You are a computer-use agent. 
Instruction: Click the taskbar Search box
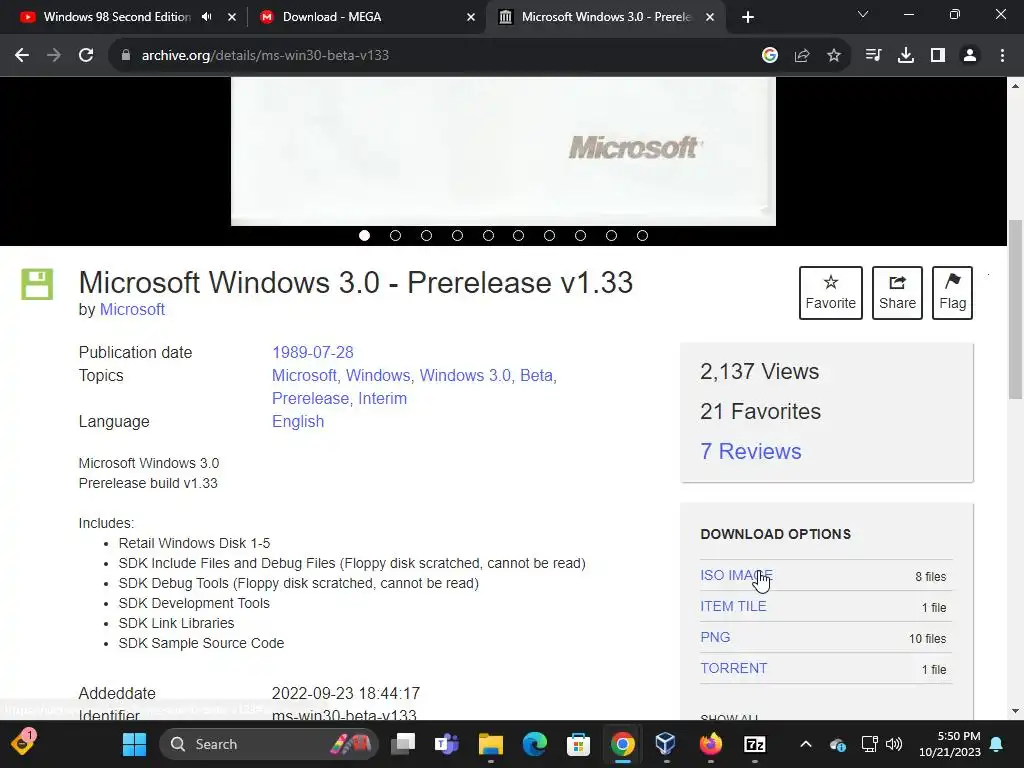click(x=269, y=744)
